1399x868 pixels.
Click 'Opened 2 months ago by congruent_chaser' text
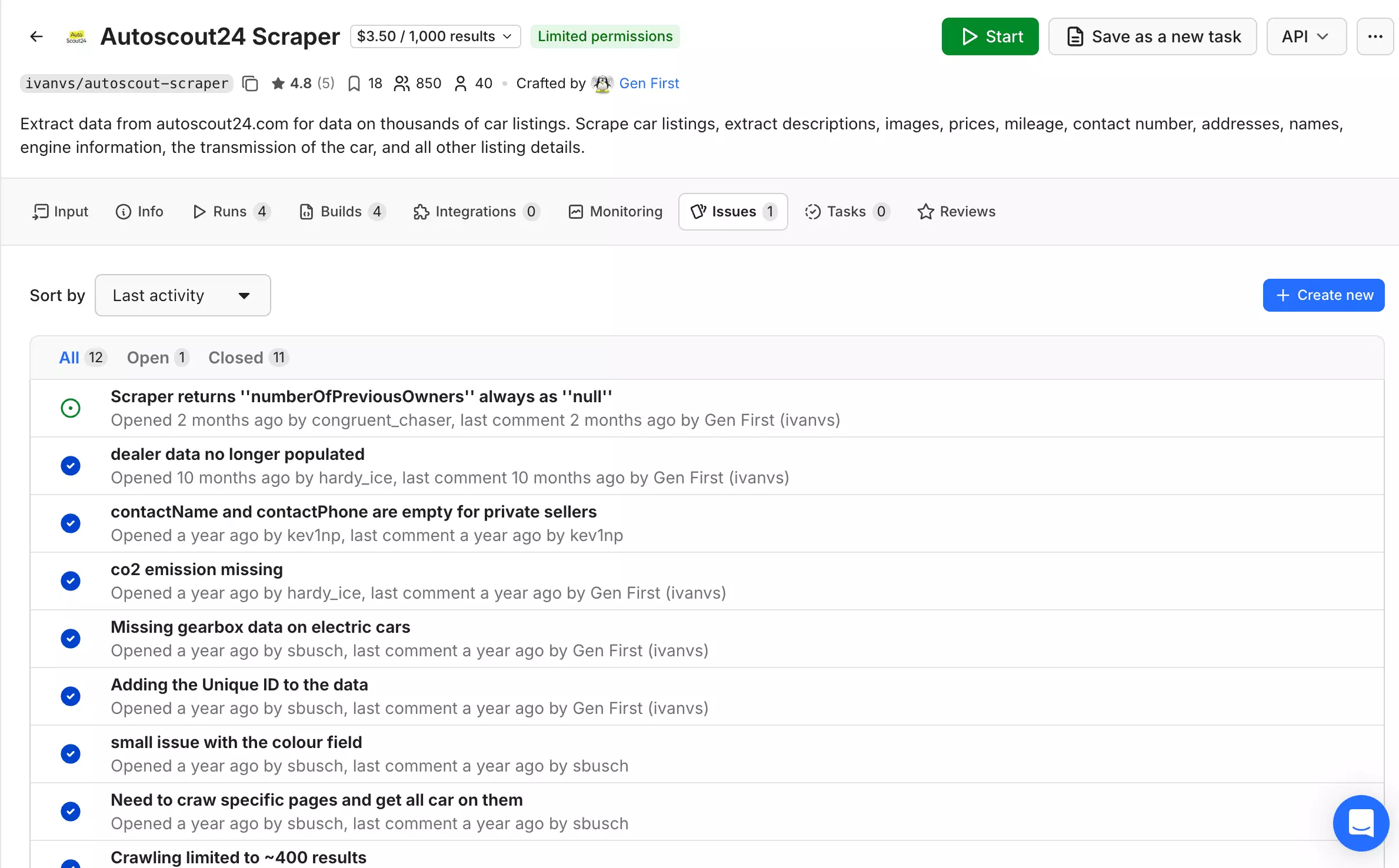281,420
